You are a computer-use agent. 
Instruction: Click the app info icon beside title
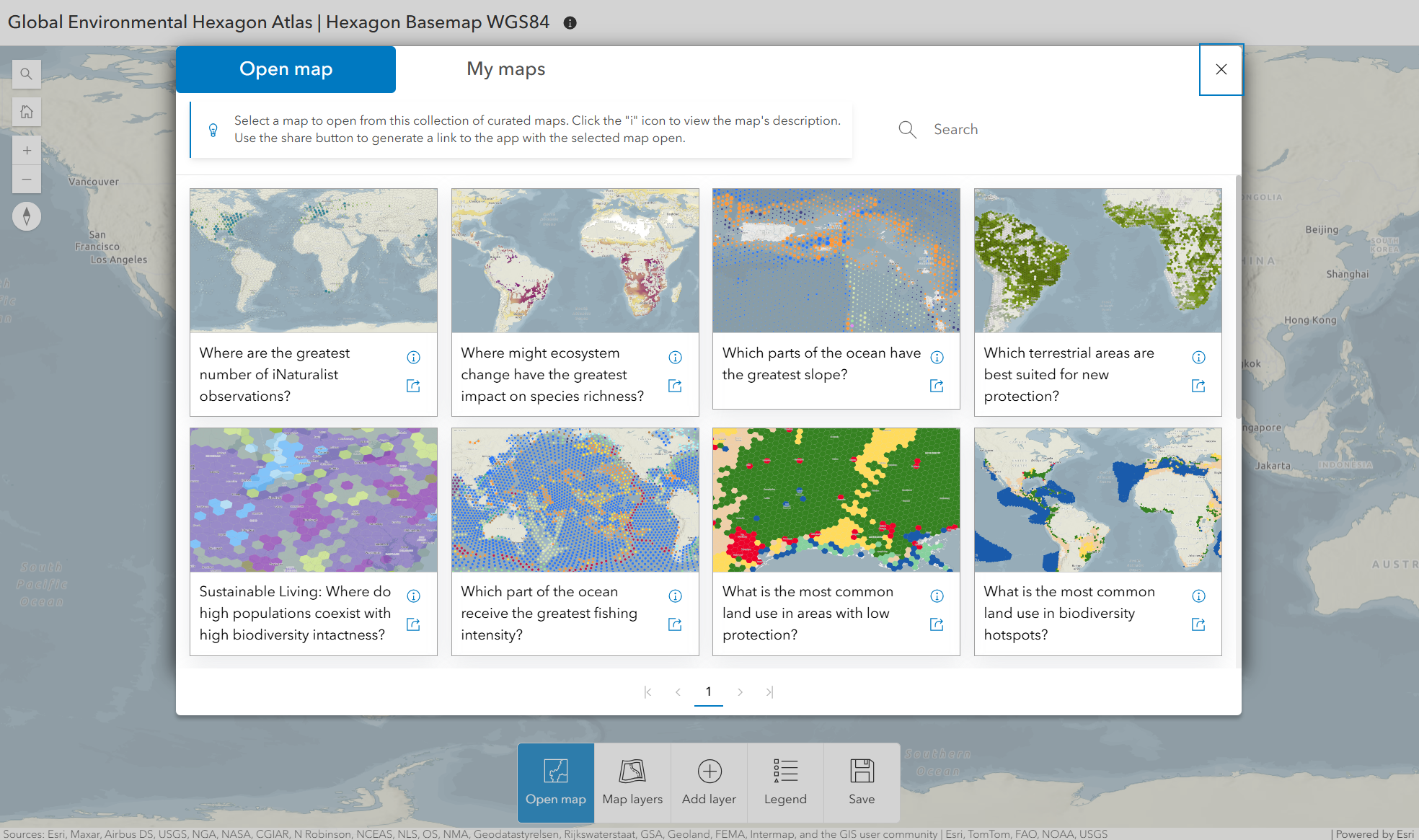[570, 23]
